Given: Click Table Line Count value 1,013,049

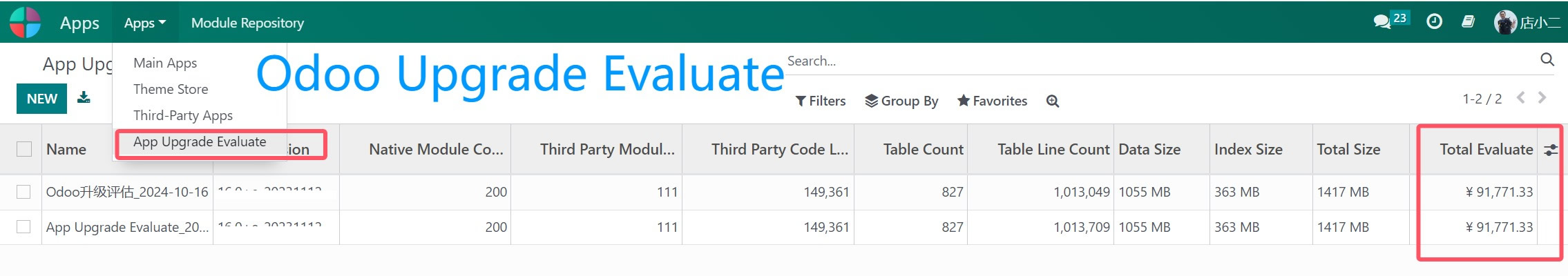Looking at the screenshot, I should point(1081,192).
